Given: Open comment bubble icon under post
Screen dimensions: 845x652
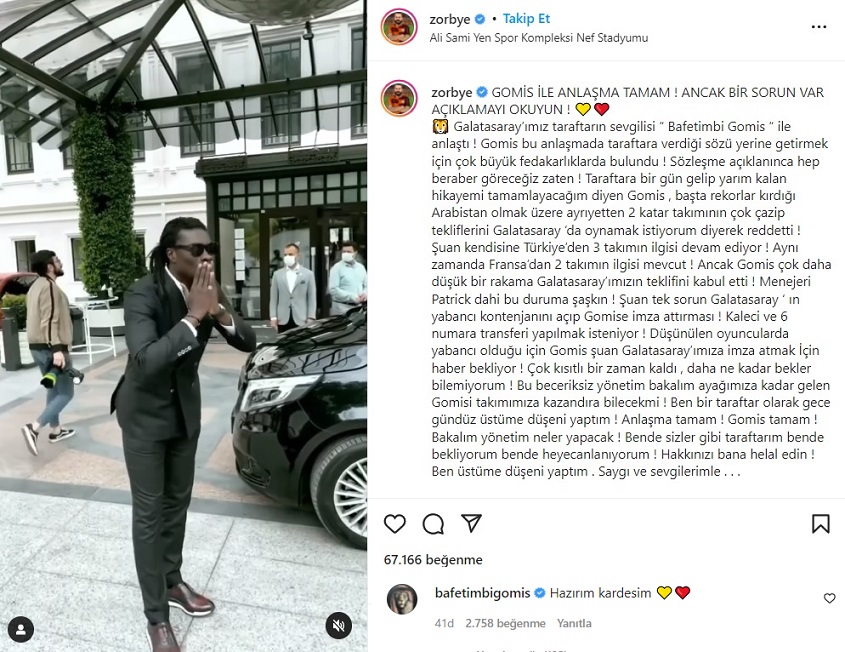Looking at the screenshot, I should pyautogui.click(x=433, y=524).
